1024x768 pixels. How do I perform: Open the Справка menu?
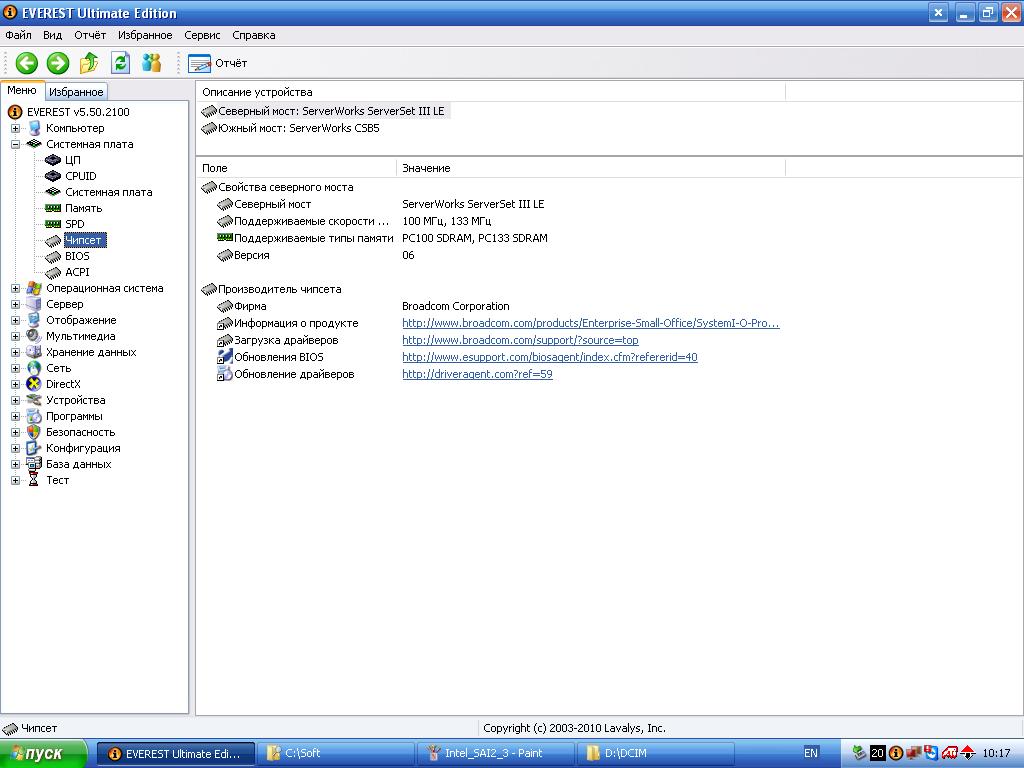pyautogui.click(x=253, y=35)
